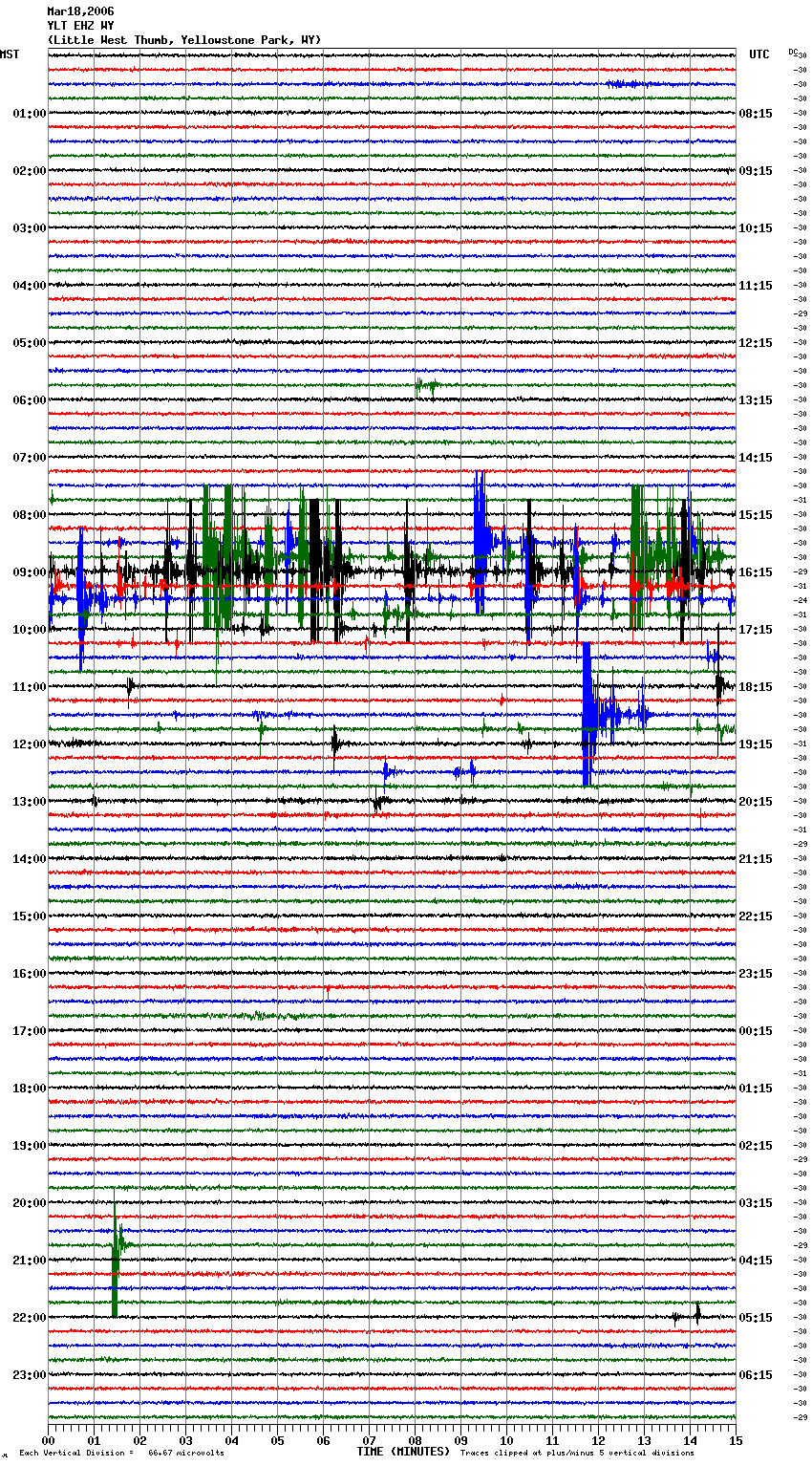
Task: Click the date text Mar18,2006
Action: 80,11
